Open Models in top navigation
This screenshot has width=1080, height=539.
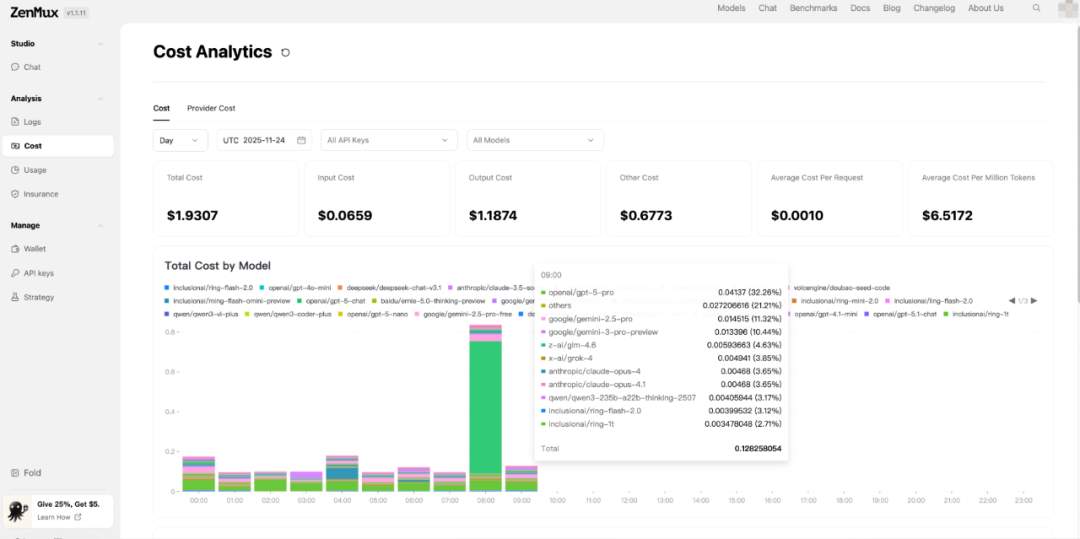[731, 8]
